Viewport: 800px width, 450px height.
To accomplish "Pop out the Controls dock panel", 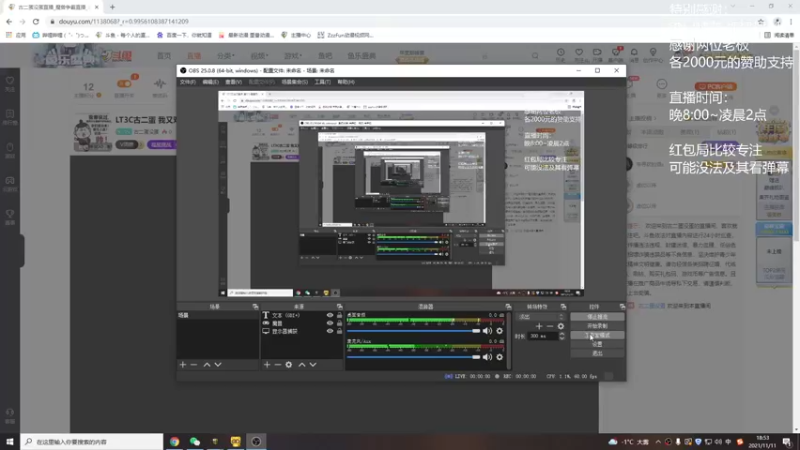I will (622, 307).
